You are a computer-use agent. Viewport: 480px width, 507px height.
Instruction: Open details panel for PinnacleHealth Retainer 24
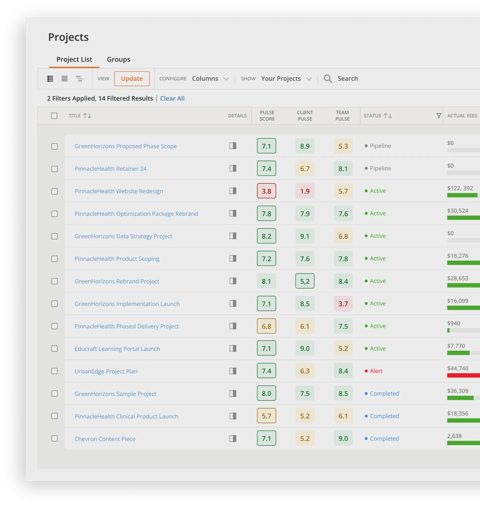point(233,168)
